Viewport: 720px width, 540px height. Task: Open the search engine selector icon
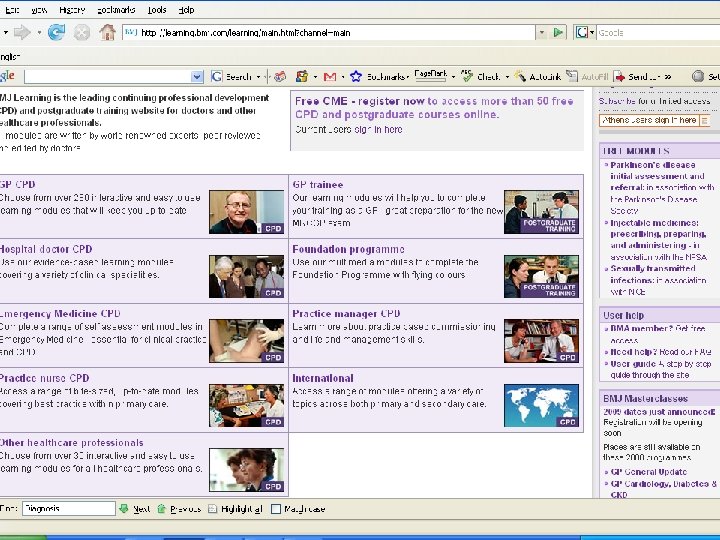click(x=585, y=33)
